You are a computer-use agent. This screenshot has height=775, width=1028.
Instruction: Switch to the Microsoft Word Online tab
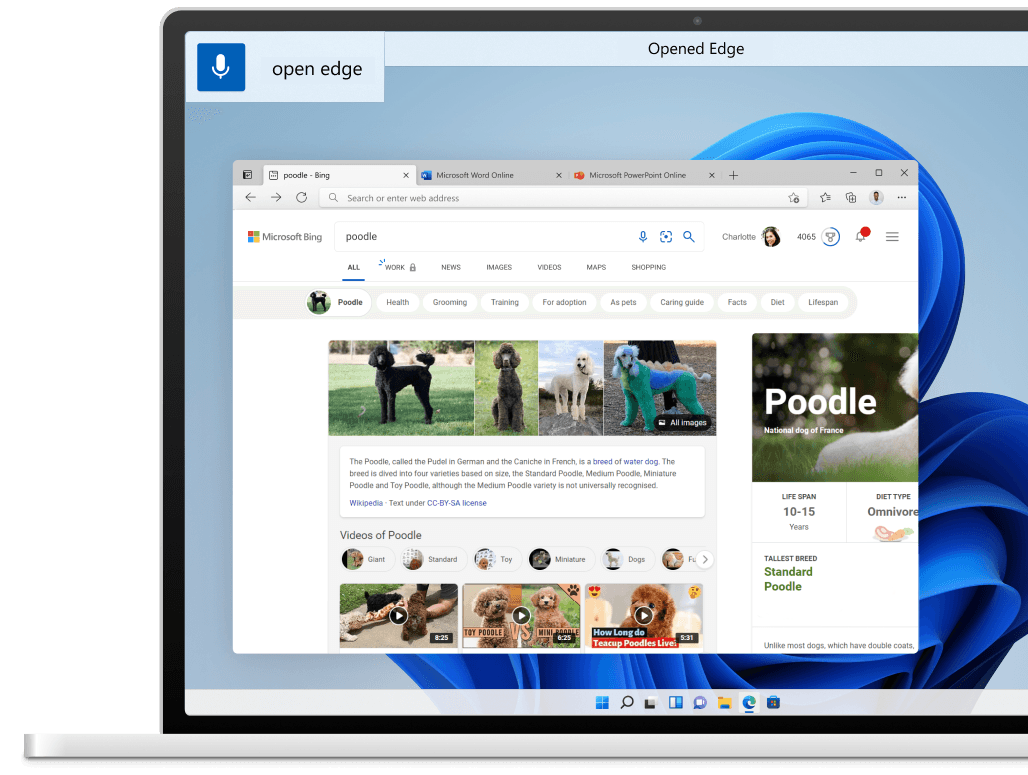tap(492, 175)
